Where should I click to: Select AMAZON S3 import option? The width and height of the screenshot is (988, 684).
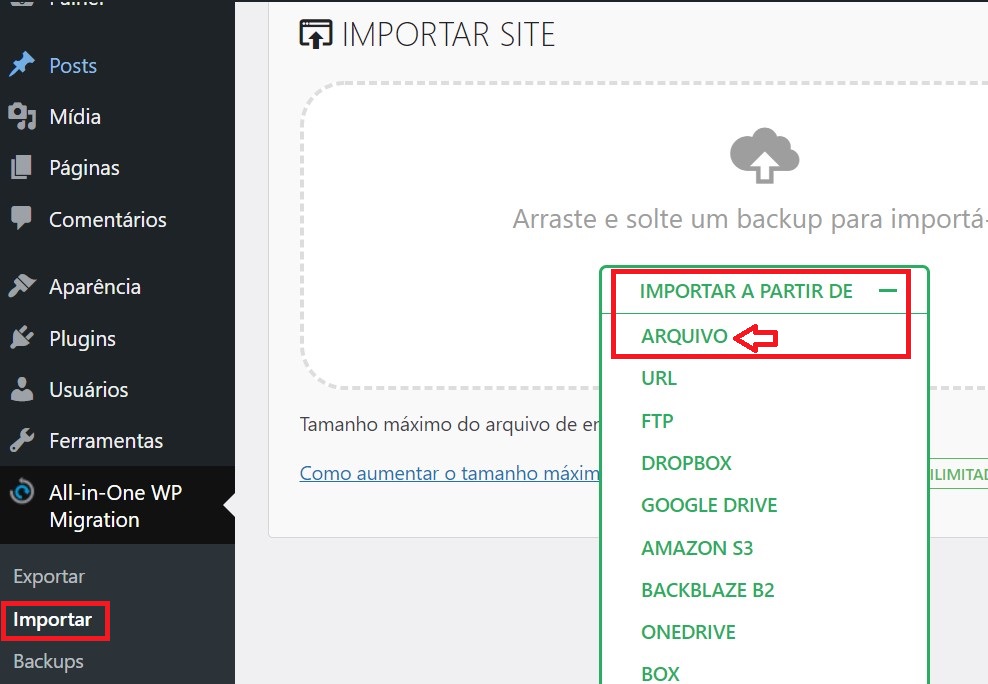click(x=697, y=548)
